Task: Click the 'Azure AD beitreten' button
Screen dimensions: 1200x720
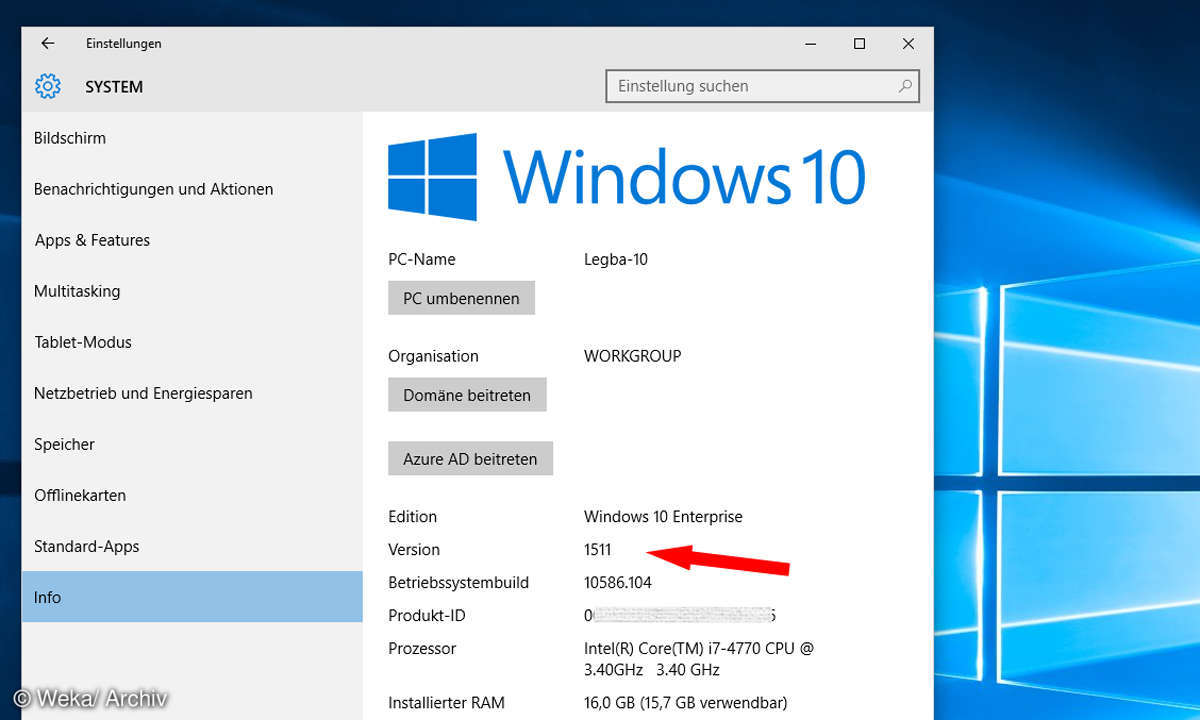Action: [x=470, y=459]
